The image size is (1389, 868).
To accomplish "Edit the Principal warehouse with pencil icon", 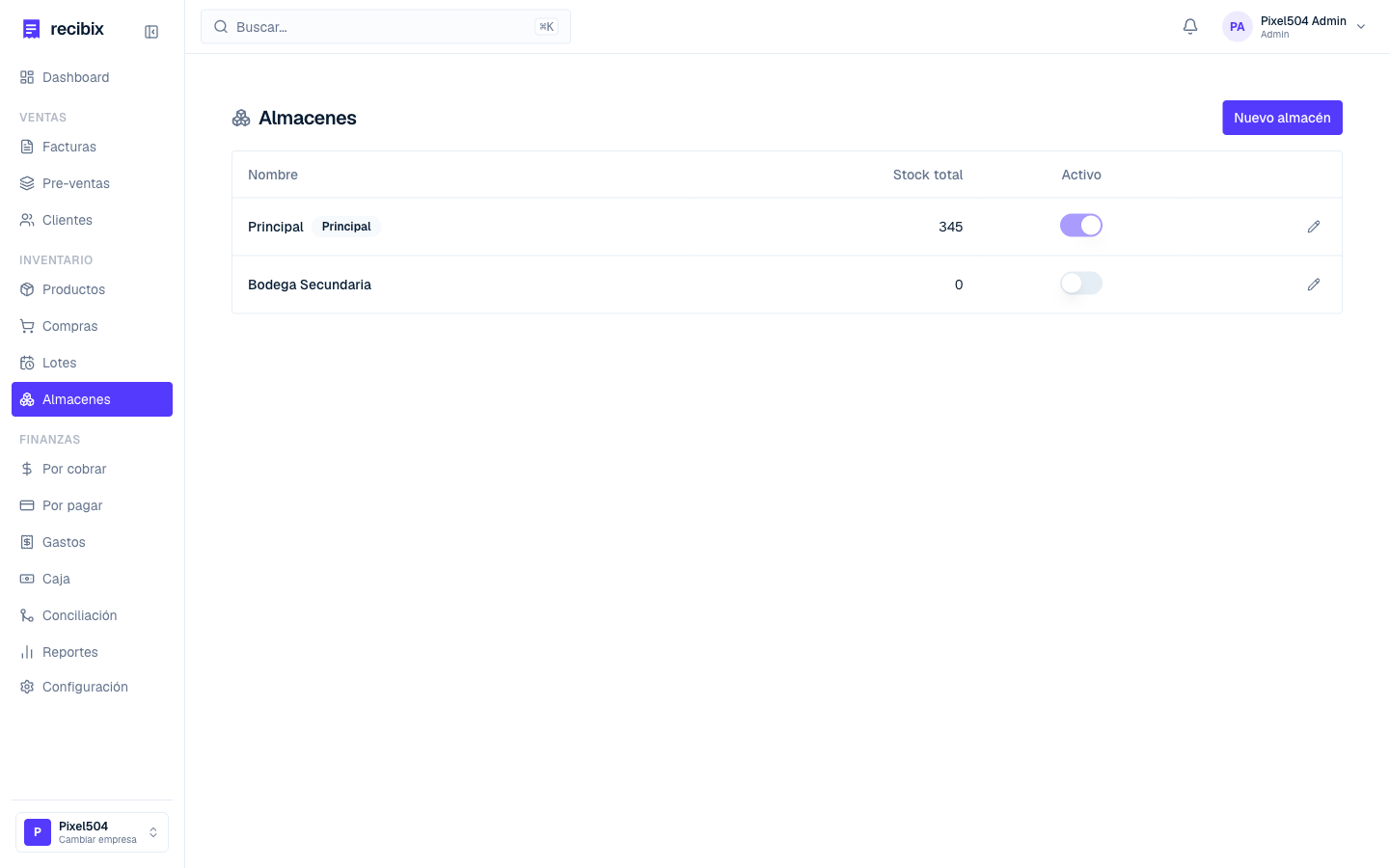I will 1314,227.
